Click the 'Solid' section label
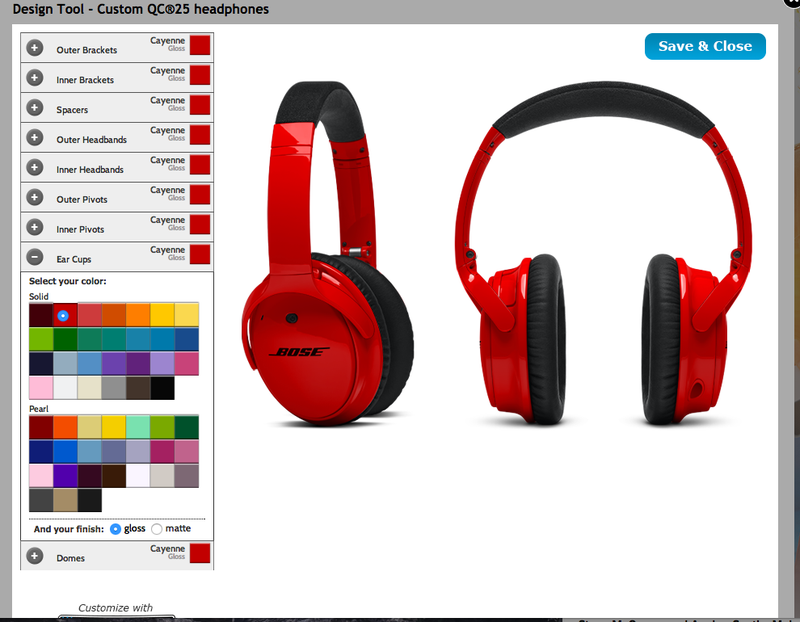The image size is (800, 622). pos(39,296)
